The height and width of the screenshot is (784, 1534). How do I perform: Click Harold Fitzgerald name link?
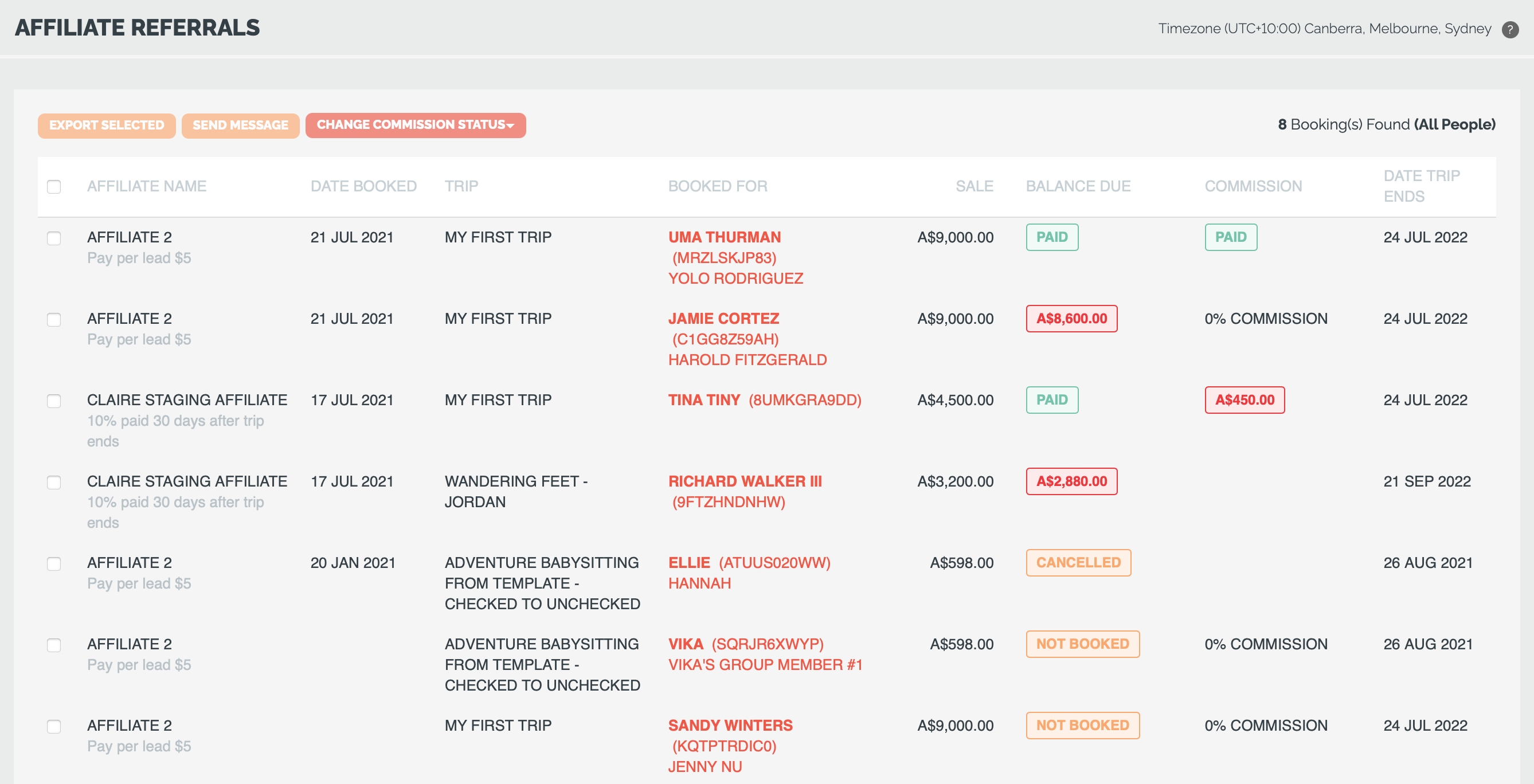tap(748, 360)
